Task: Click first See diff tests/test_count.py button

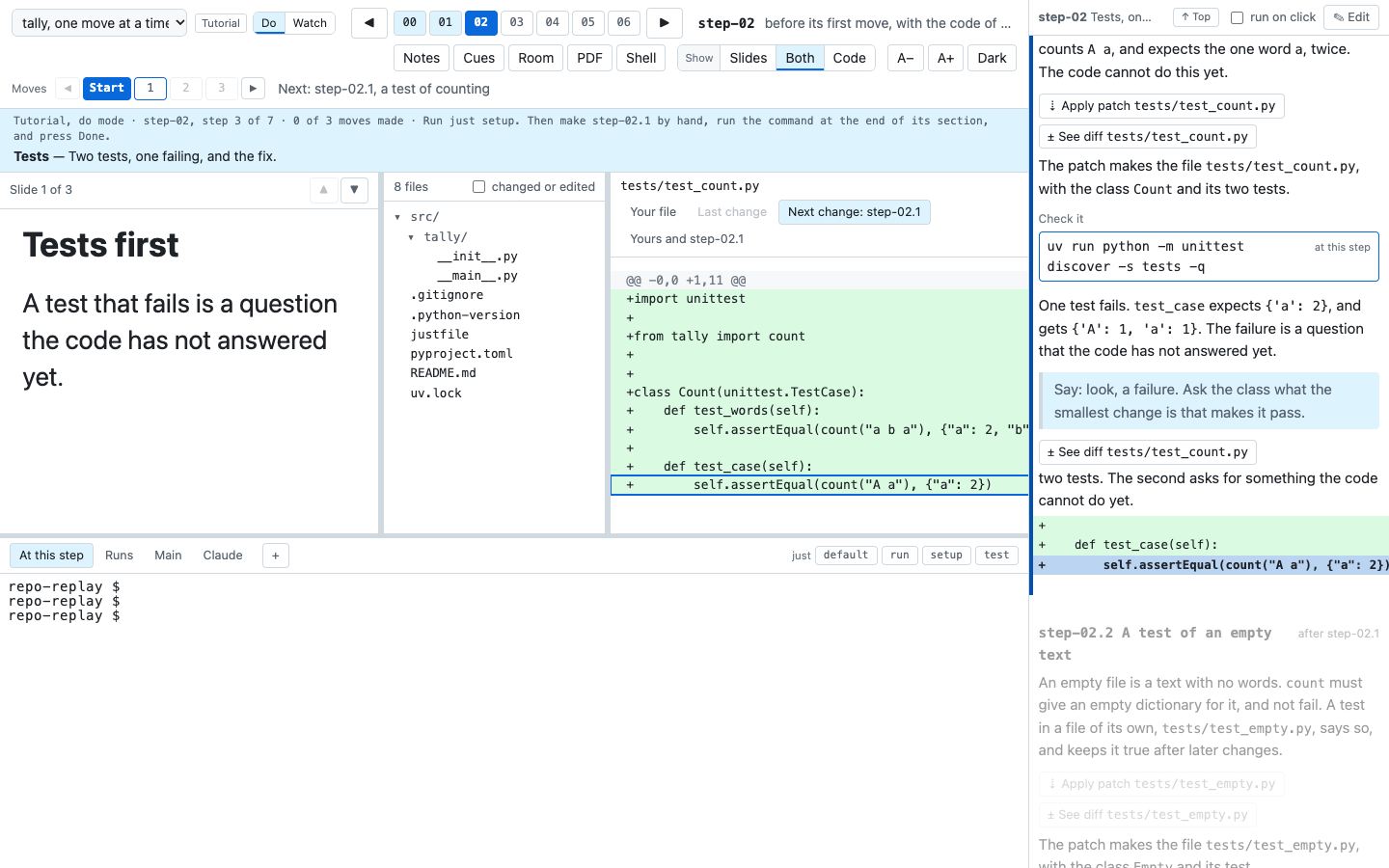Action: pos(1148,137)
